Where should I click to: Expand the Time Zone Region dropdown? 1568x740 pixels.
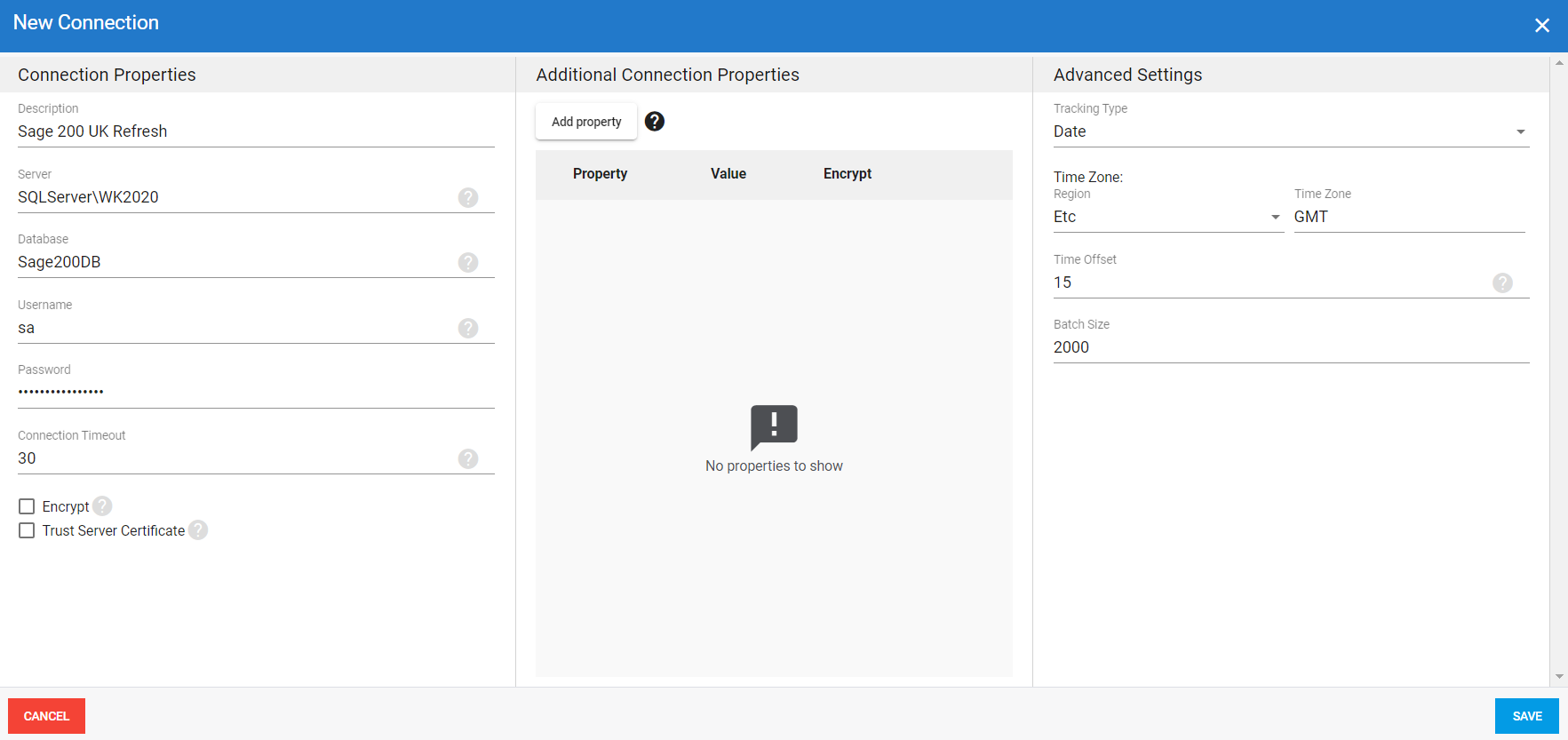[x=1167, y=217]
